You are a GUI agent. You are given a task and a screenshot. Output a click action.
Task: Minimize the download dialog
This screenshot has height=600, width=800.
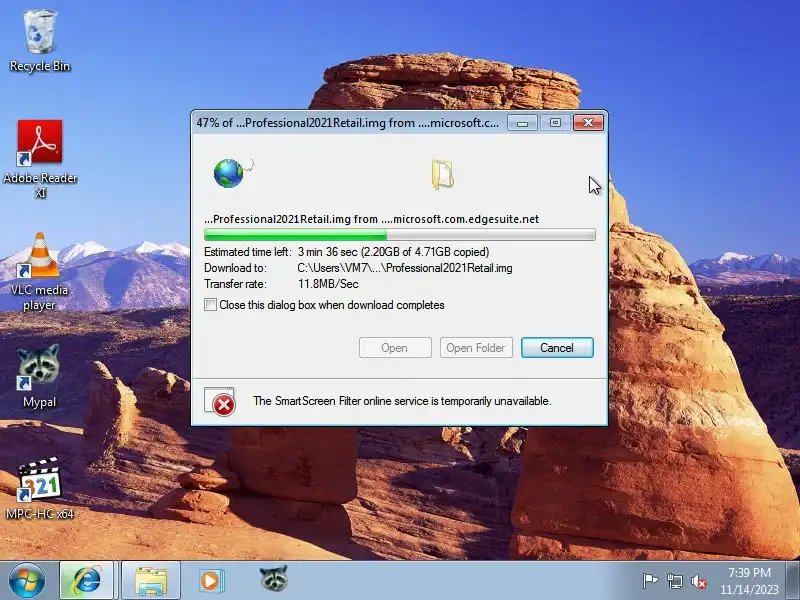(522, 122)
